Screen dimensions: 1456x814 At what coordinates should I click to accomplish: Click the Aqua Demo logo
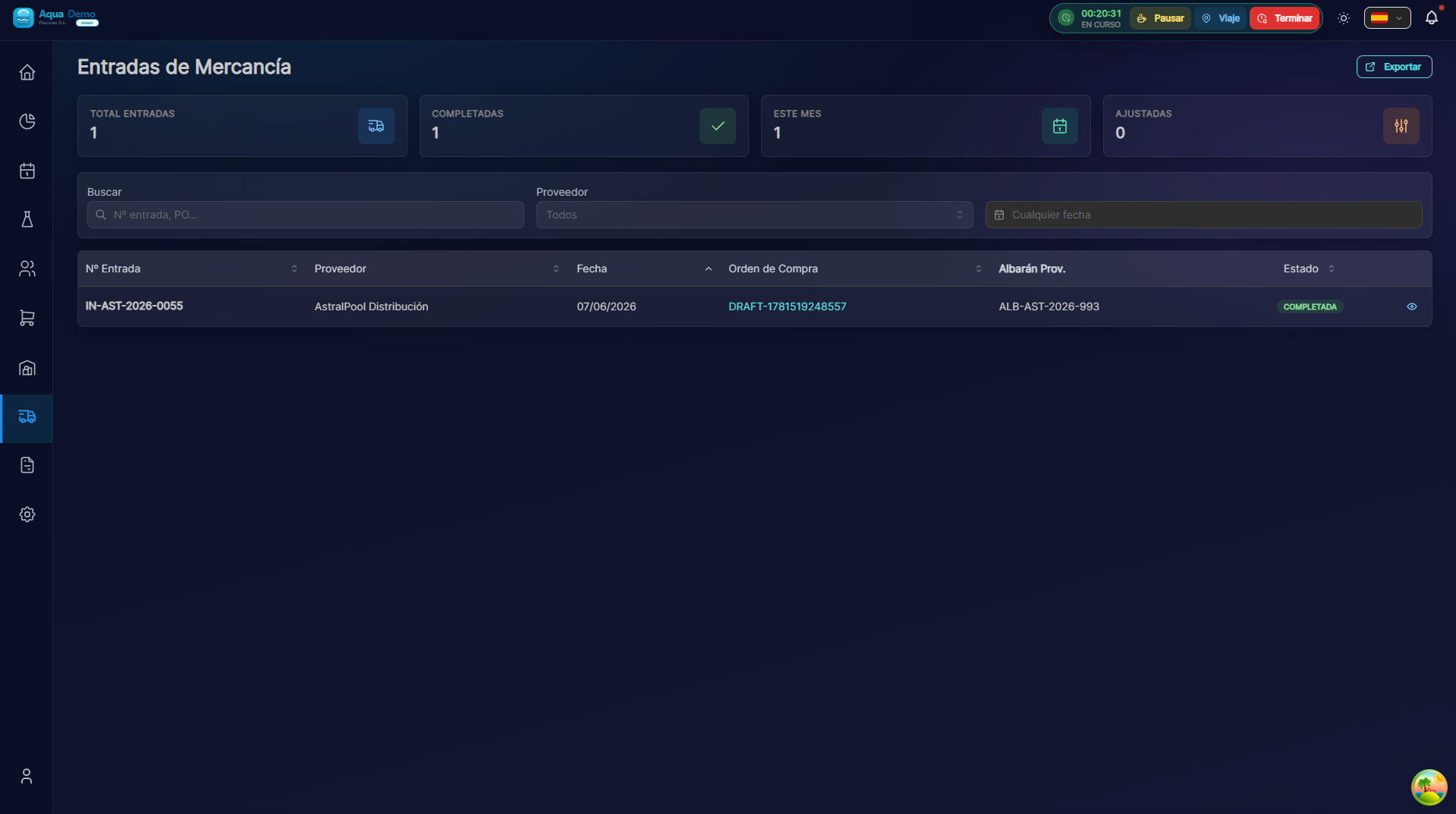coord(55,17)
